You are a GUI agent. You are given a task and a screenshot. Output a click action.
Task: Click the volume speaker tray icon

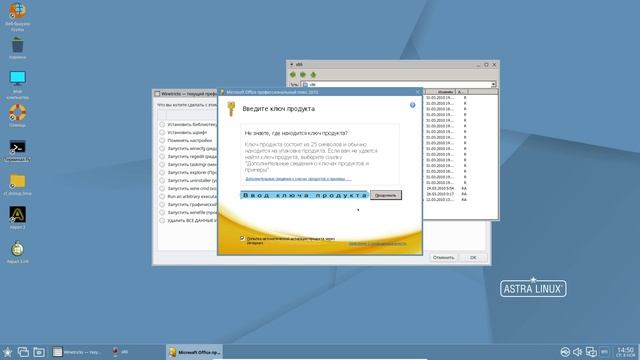click(578, 352)
